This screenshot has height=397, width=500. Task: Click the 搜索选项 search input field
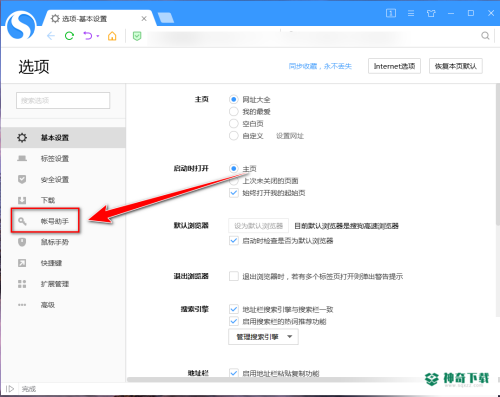click(x=63, y=100)
